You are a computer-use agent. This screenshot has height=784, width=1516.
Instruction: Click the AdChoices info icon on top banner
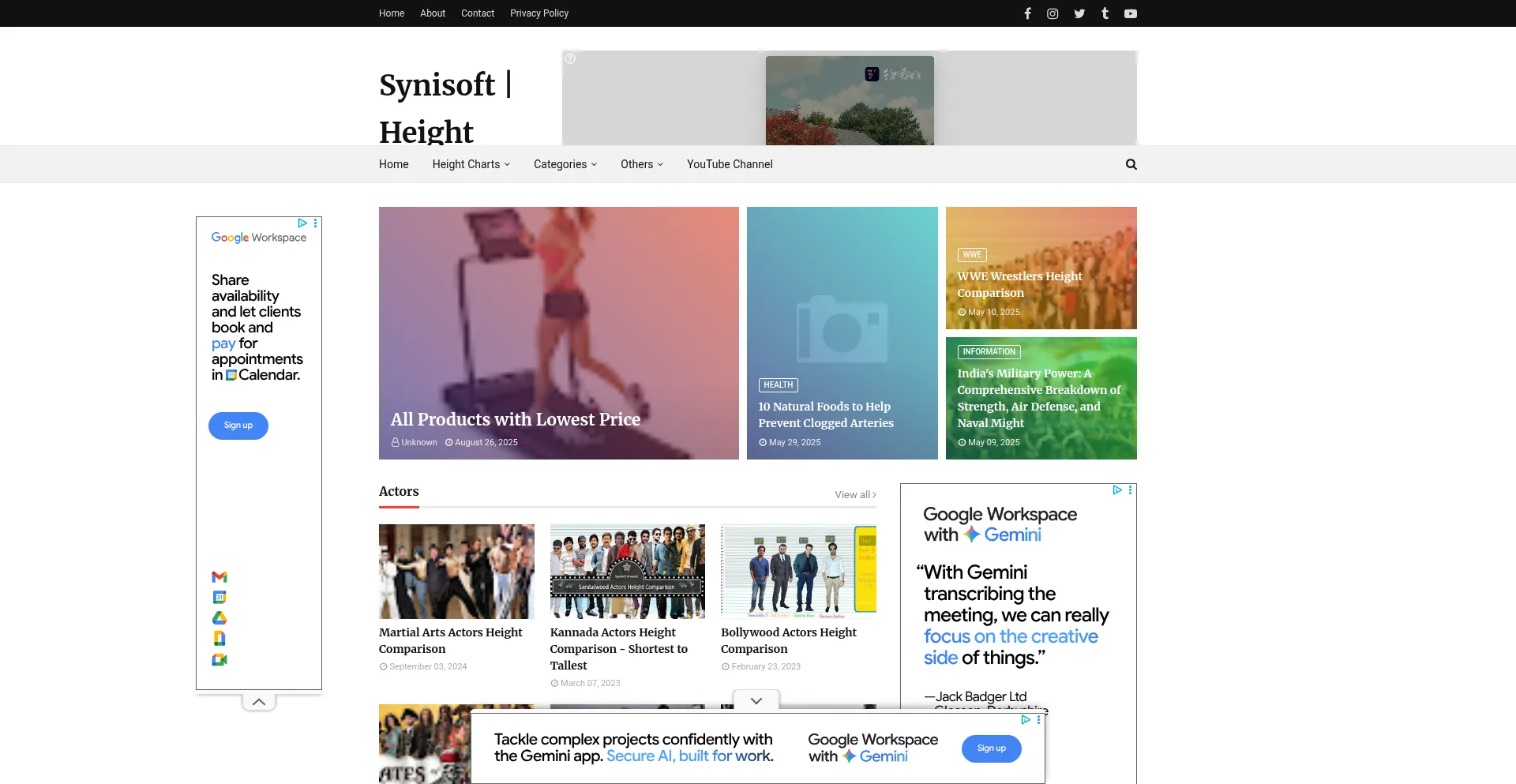point(570,58)
